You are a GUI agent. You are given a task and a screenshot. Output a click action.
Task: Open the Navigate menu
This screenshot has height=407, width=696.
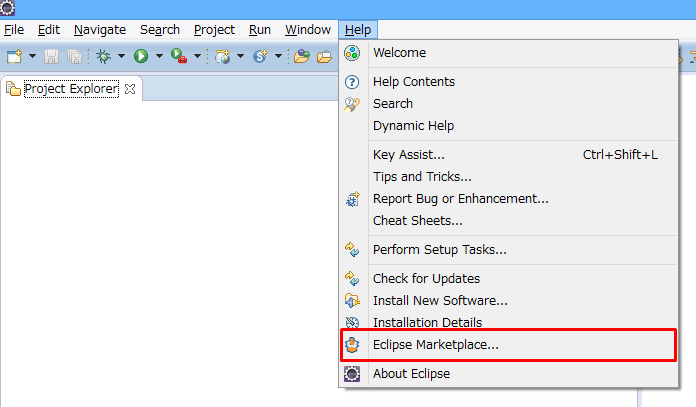[x=100, y=30]
